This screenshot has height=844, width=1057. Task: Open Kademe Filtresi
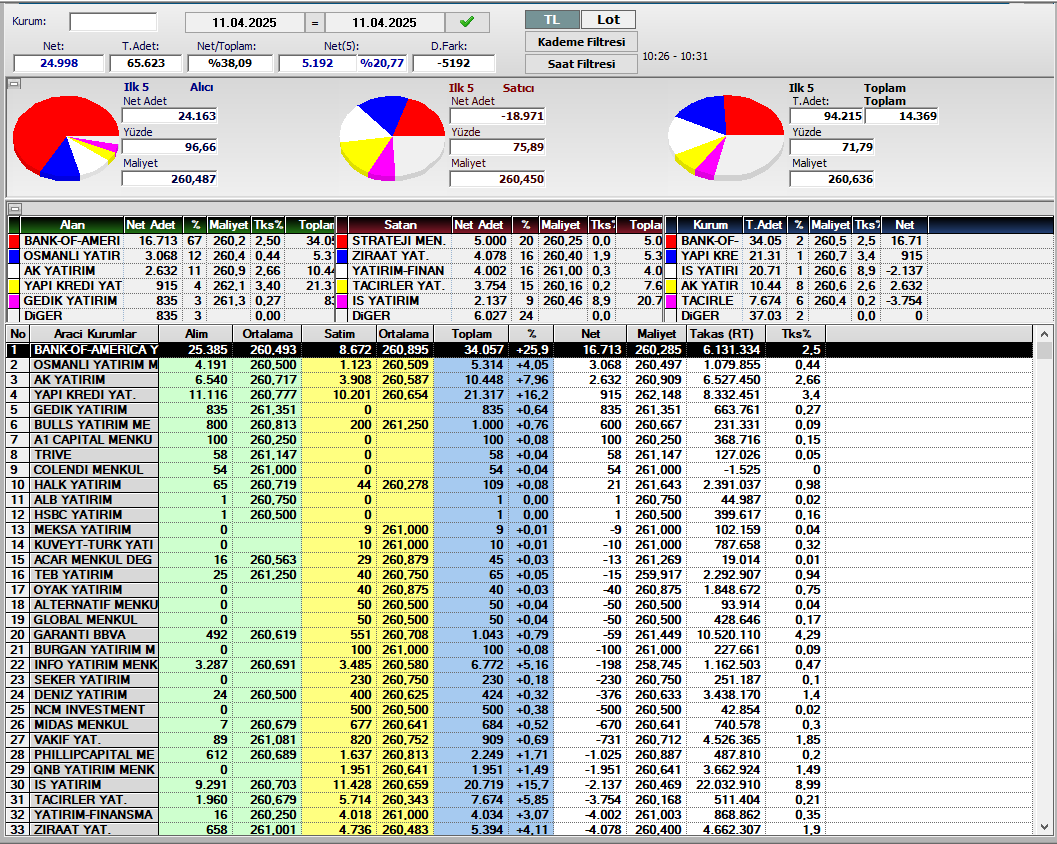(581, 42)
